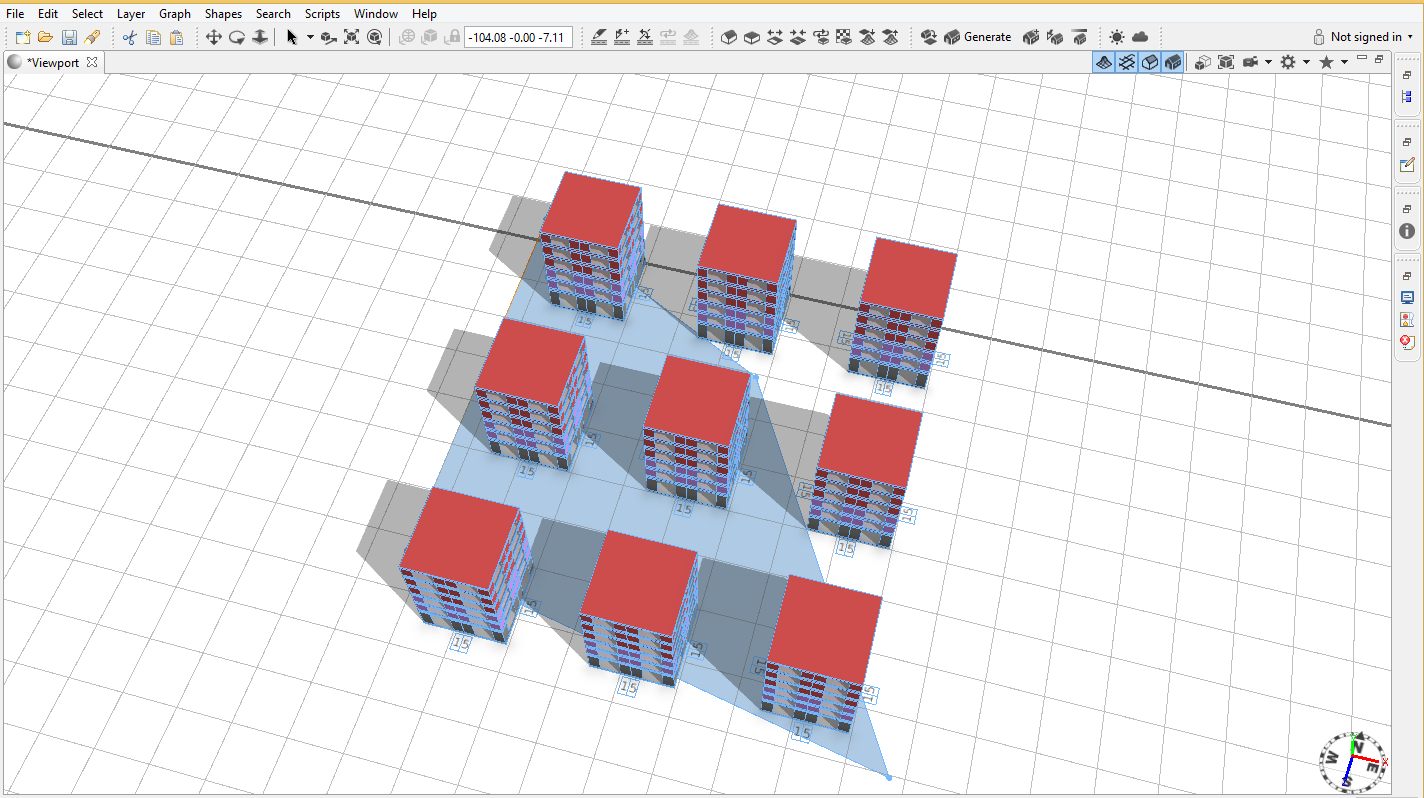The width and height of the screenshot is (1424, 798).
Task: Open the Graph menu
Action: [x=175, y=14]
